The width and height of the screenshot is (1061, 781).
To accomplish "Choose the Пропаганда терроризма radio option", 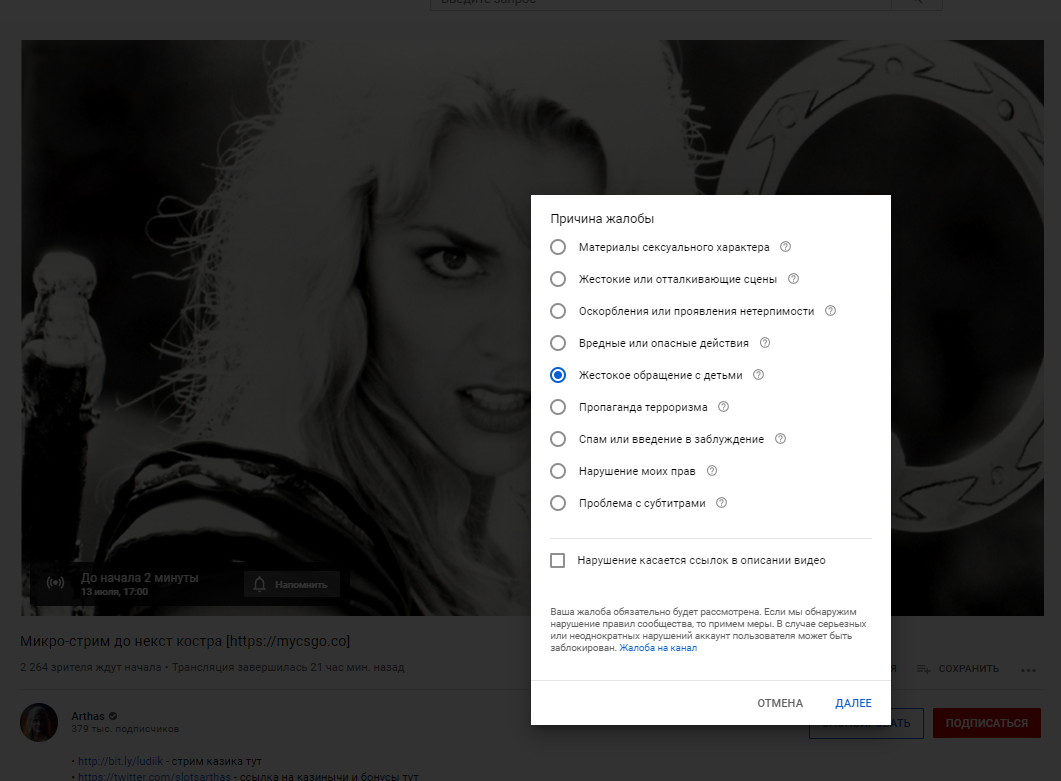I will 558,407.
